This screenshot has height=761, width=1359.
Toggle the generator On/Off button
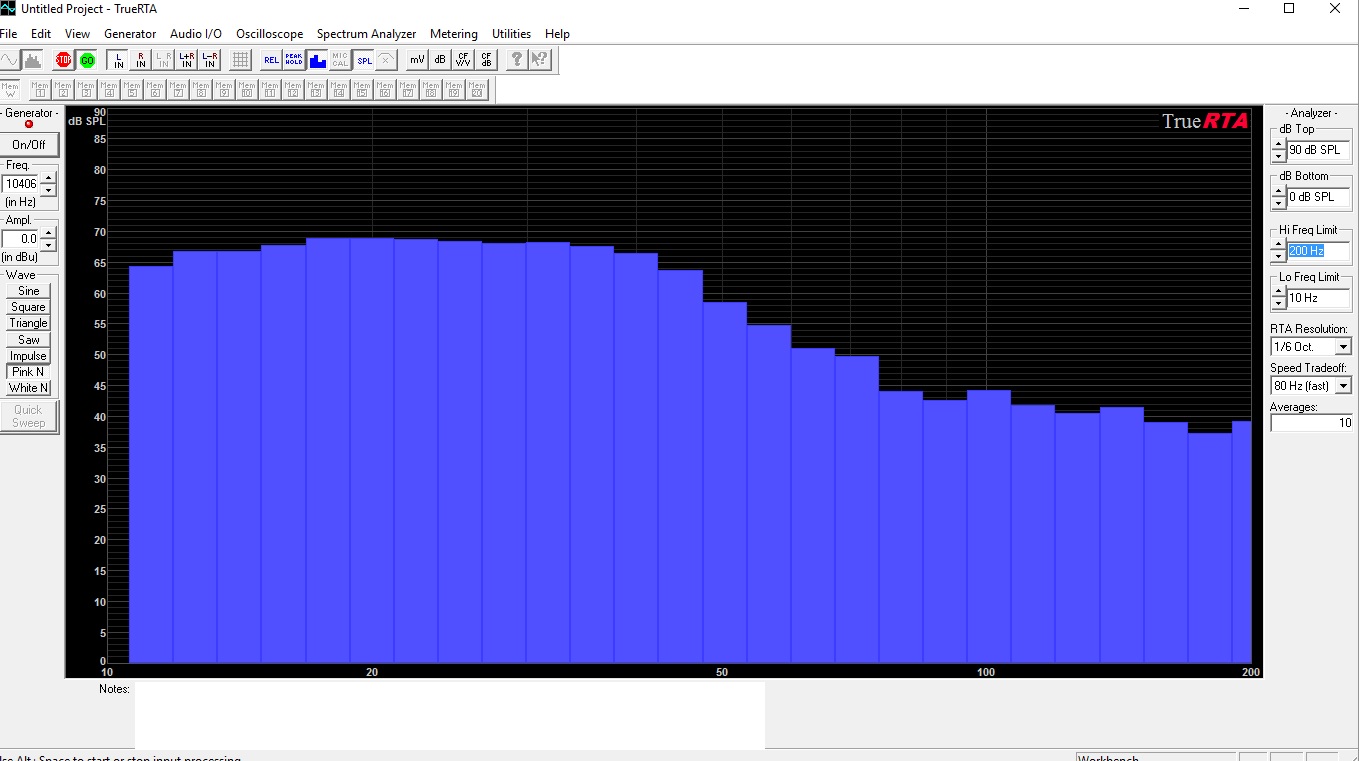[x=29, y=145]
